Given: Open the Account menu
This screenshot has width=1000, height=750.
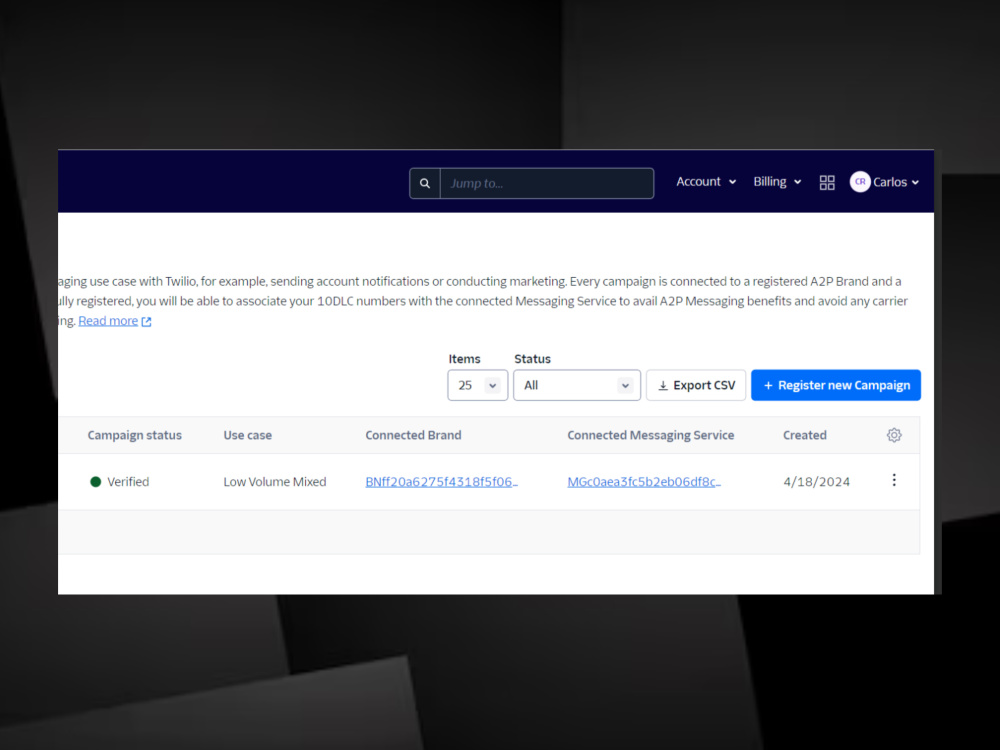Looking at the screenshot, I should pyautogui.click(x=706, y=182).
